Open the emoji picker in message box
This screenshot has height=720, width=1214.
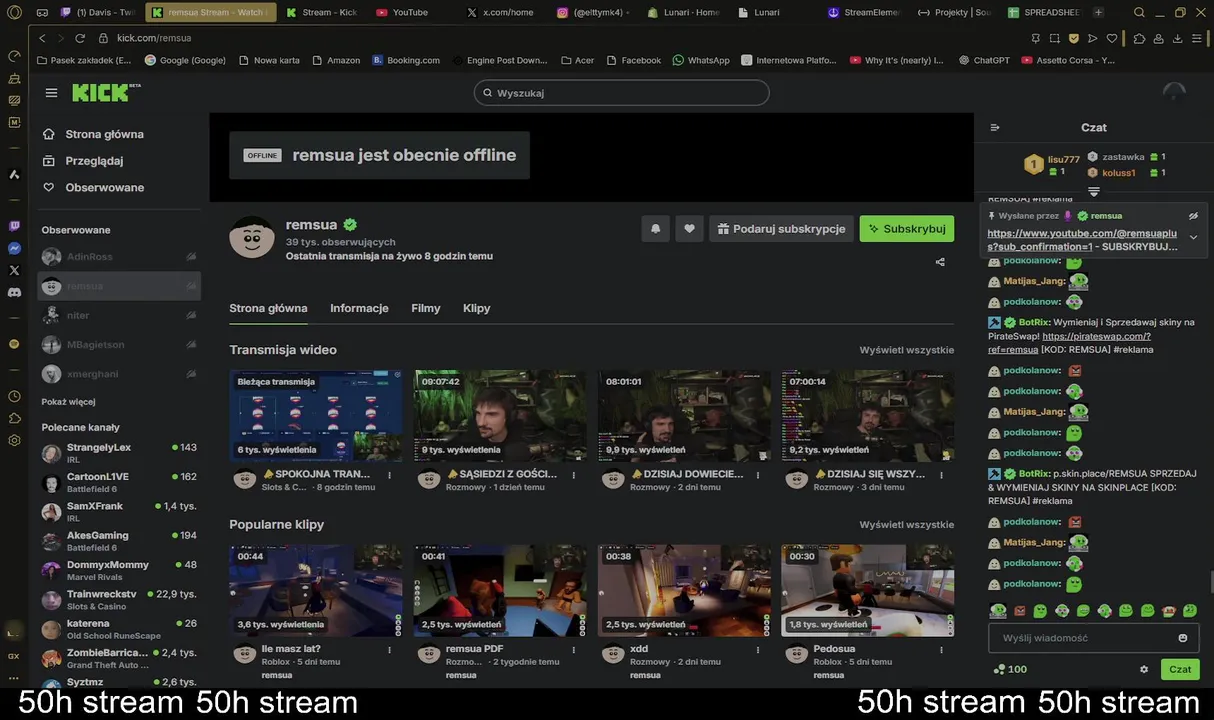[x=1183, y=638]
